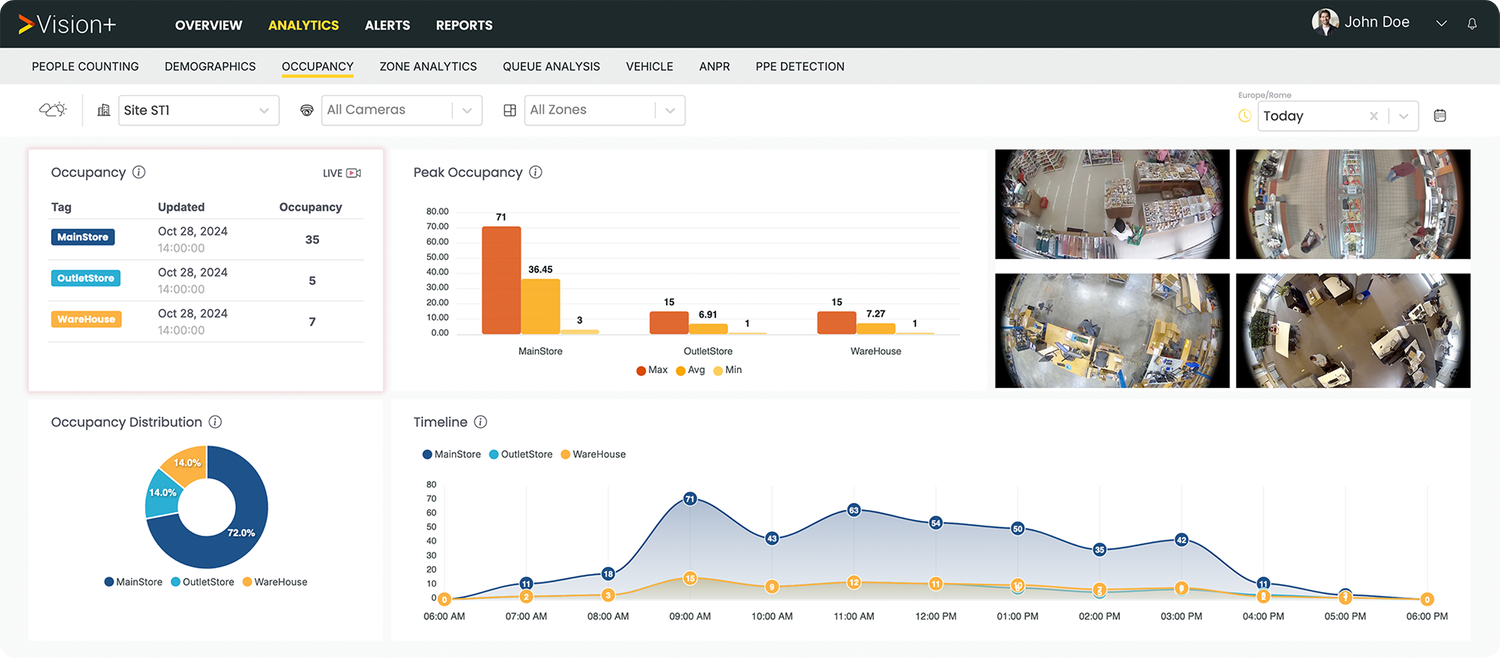Open the calendar picker icon
The image size is (1500, 658).
[x=1440, y=115]
